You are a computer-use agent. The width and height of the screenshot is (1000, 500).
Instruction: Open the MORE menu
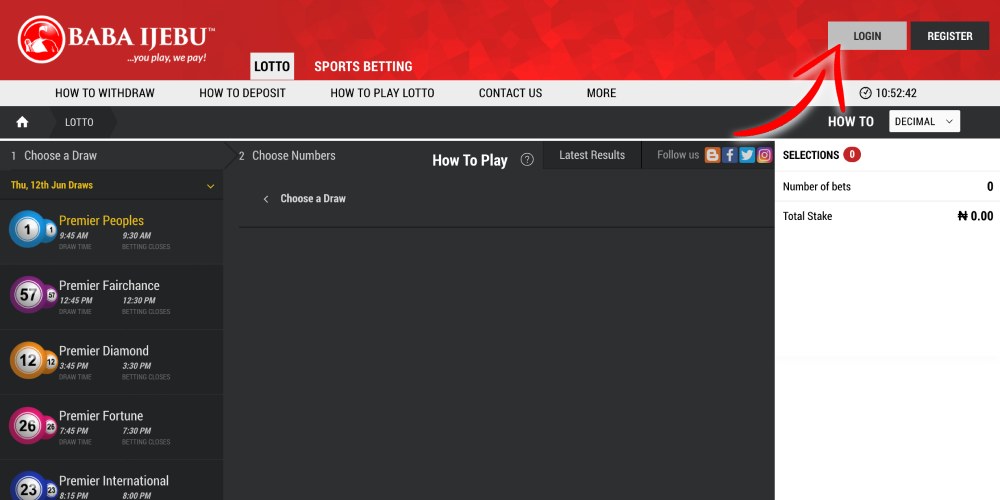pyautogui.click(x=601, y=93)
